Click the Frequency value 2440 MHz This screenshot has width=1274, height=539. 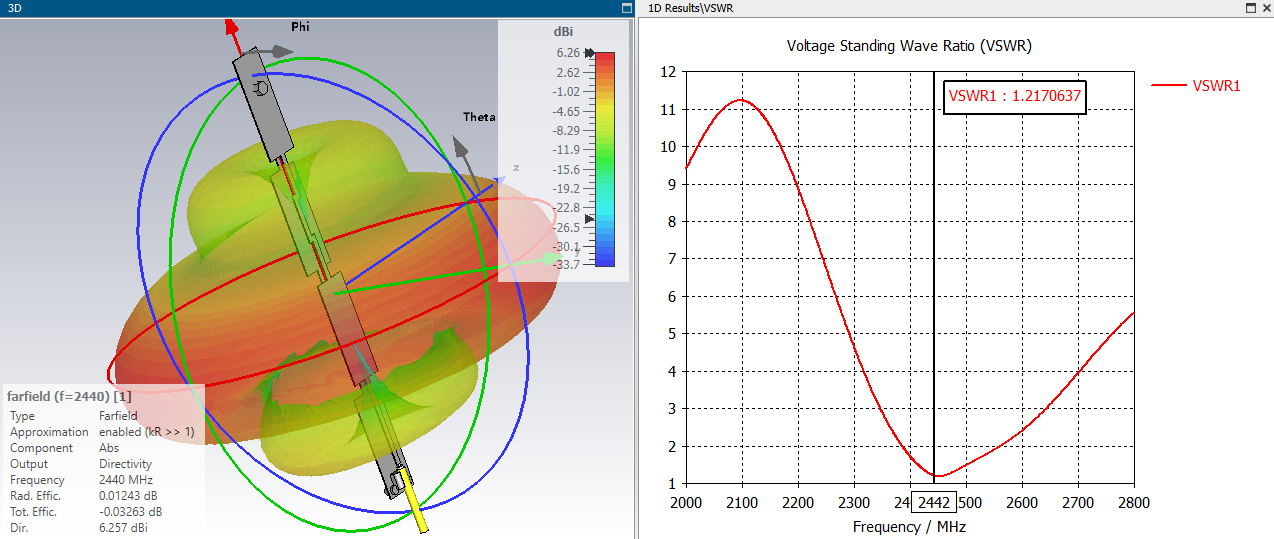[x=124, y=480]
